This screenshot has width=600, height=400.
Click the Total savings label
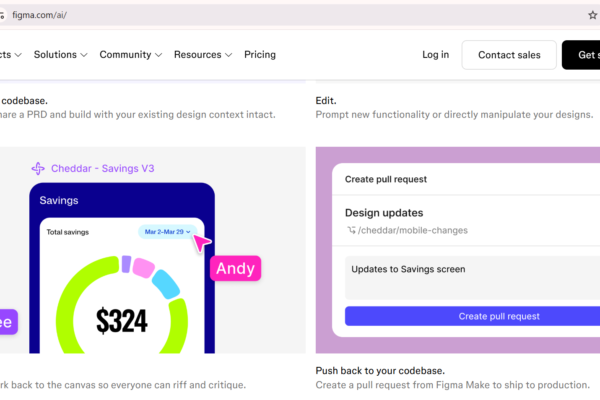pyautogui.click(x=68, y=232)
